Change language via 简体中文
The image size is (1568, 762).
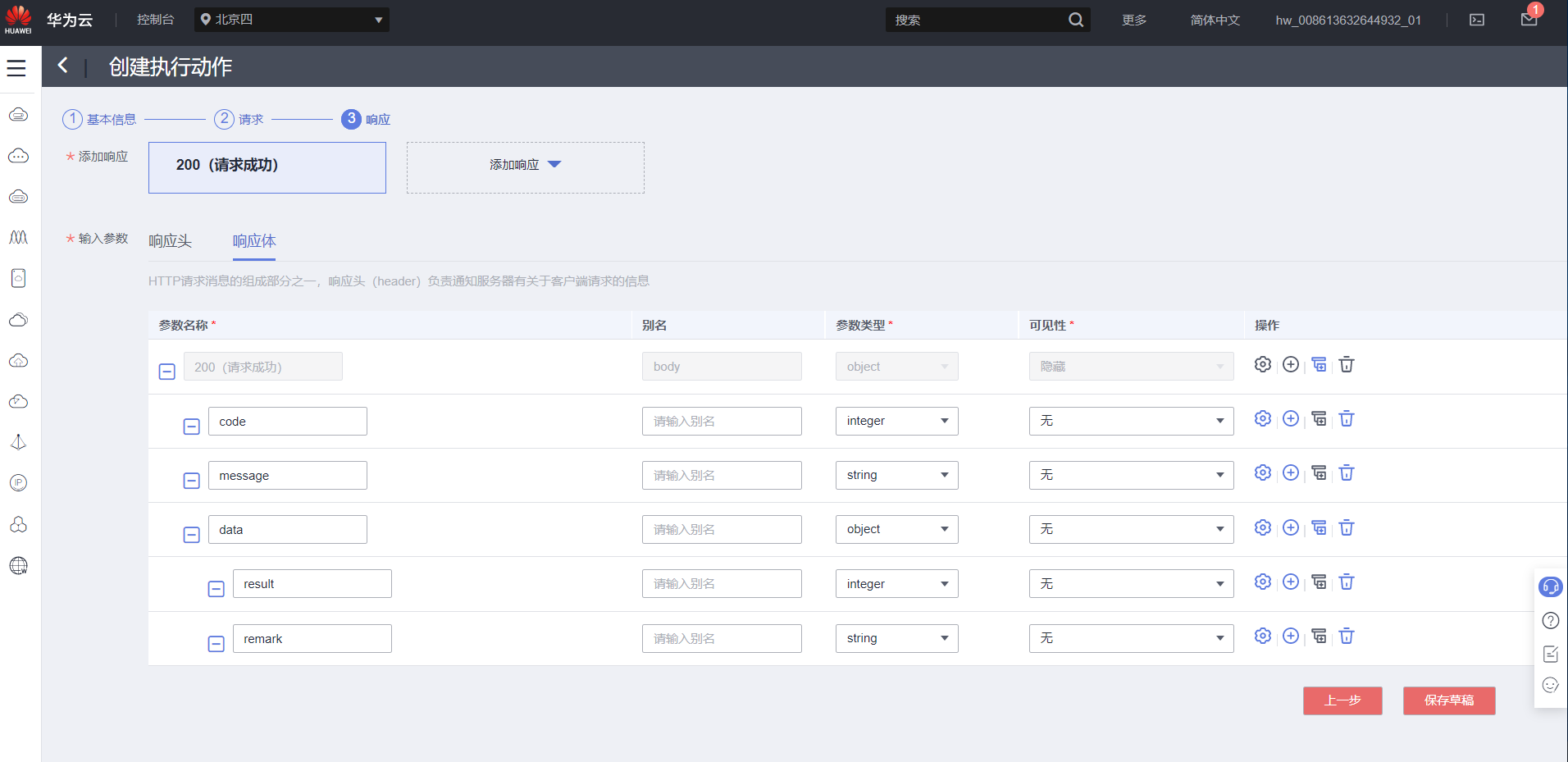(1215, 20)
